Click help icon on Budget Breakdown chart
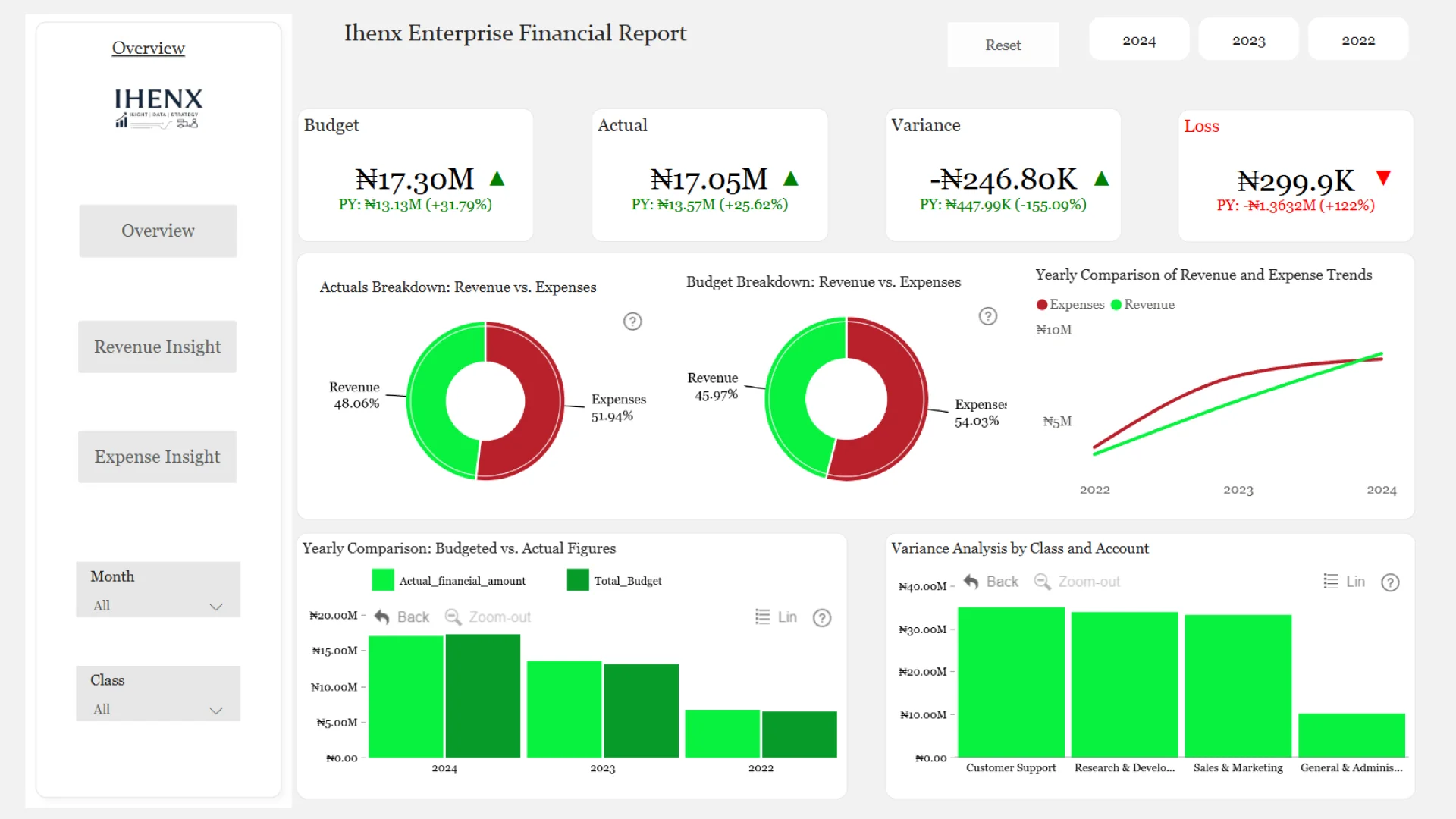This screenshot has height=819, width=1456. pos(987,316)
